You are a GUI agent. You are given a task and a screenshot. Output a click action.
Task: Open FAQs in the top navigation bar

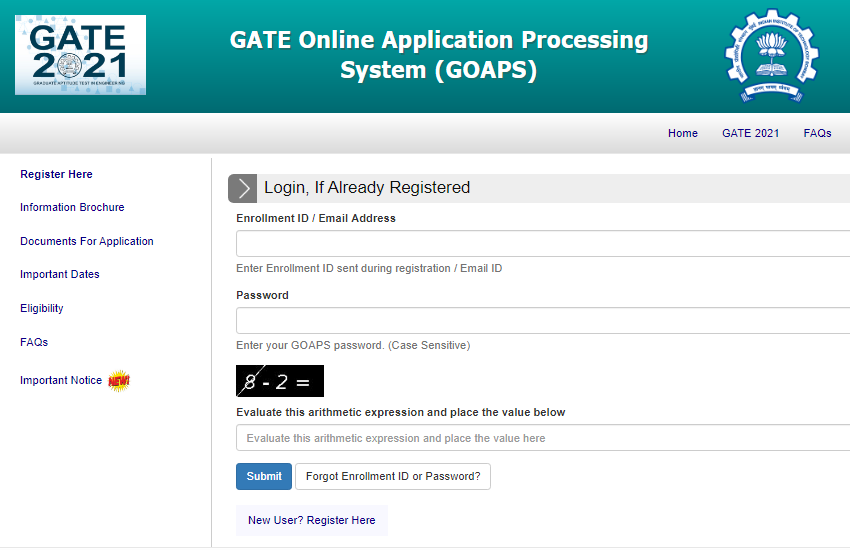[x=817, y=133]
